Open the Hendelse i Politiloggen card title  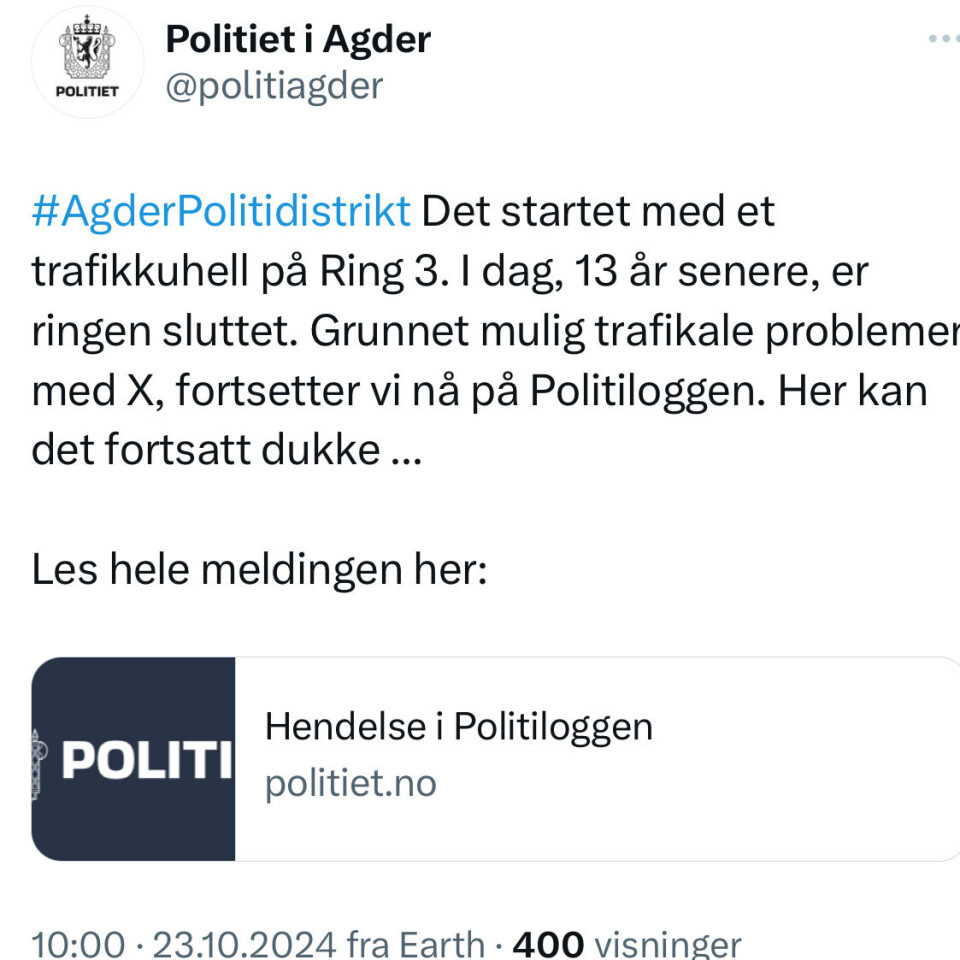pyautogui.click(x=458, y=727)
